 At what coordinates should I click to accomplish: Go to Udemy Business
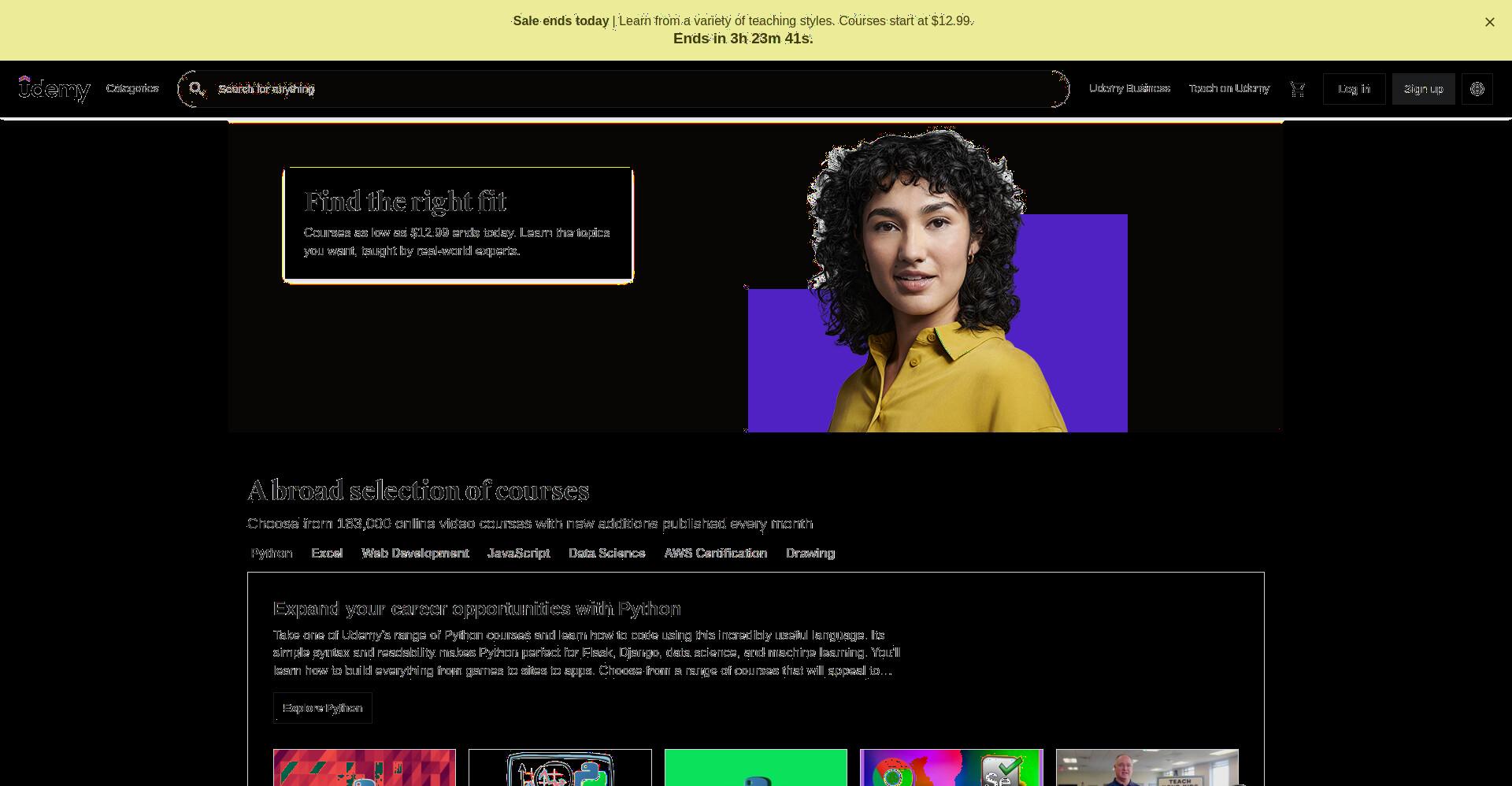tap(1129, 88)
